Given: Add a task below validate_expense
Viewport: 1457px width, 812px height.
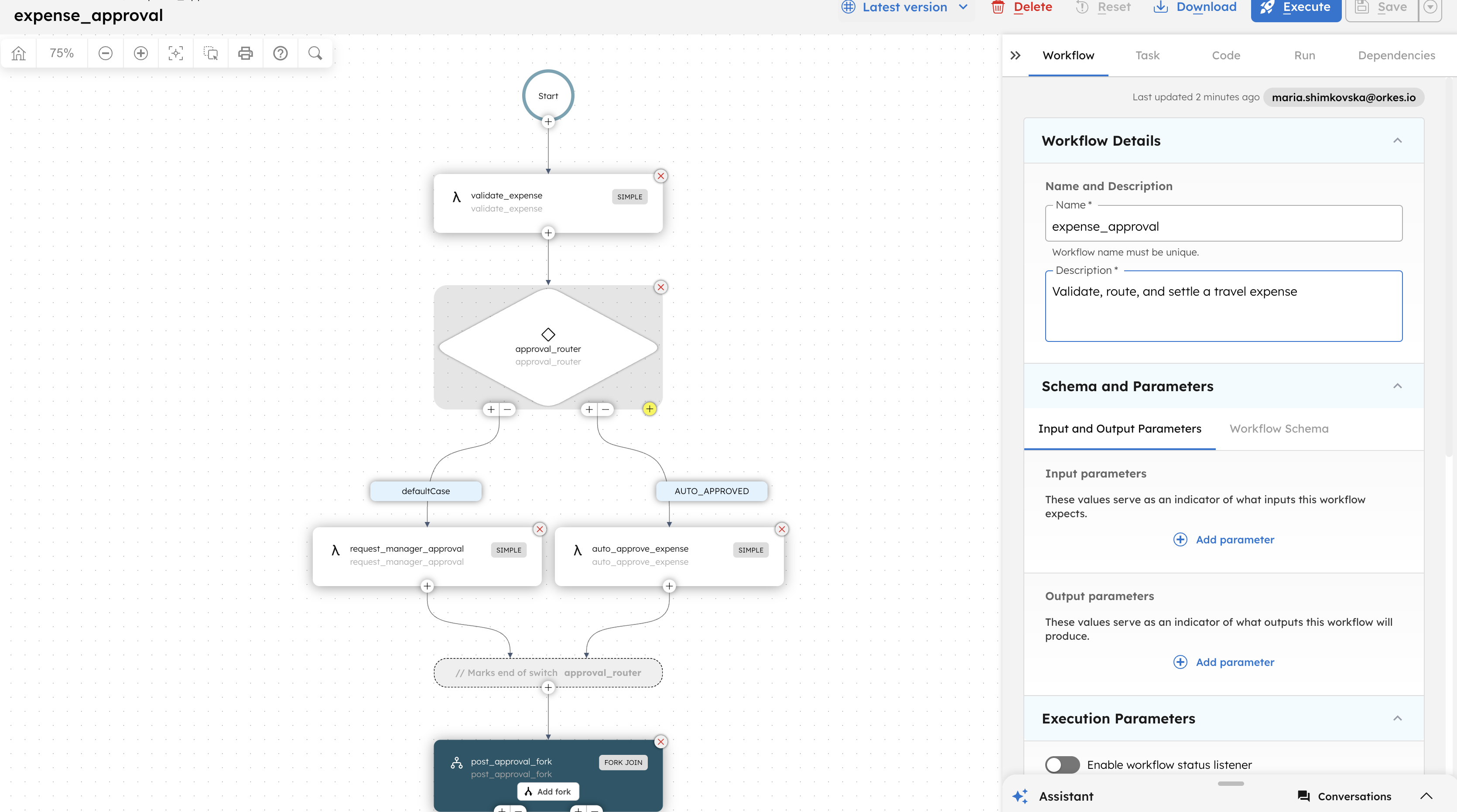Looking at the screenshot, I should (548, 233).
